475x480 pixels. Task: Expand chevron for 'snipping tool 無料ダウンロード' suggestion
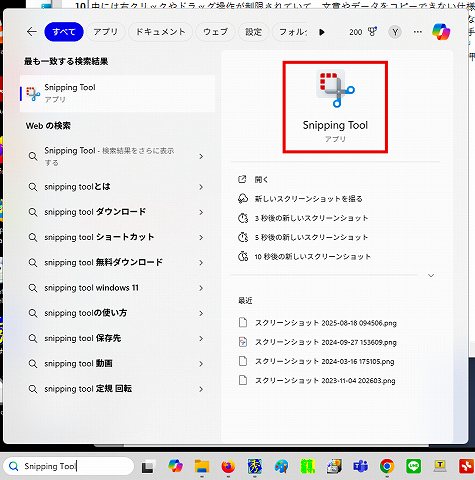coord(201,263)
